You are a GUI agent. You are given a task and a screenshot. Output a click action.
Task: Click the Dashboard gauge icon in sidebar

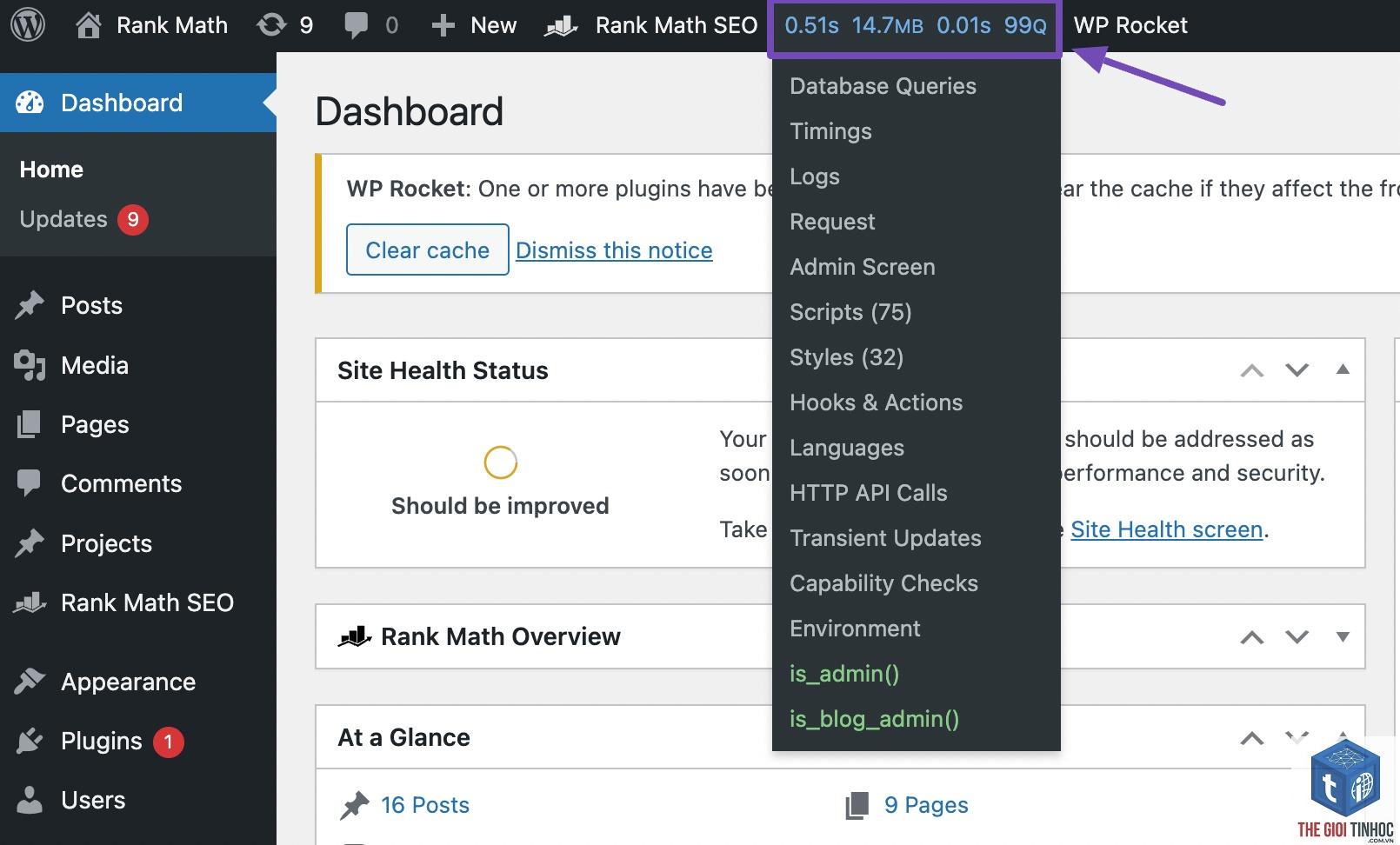(x=30, y=103)
